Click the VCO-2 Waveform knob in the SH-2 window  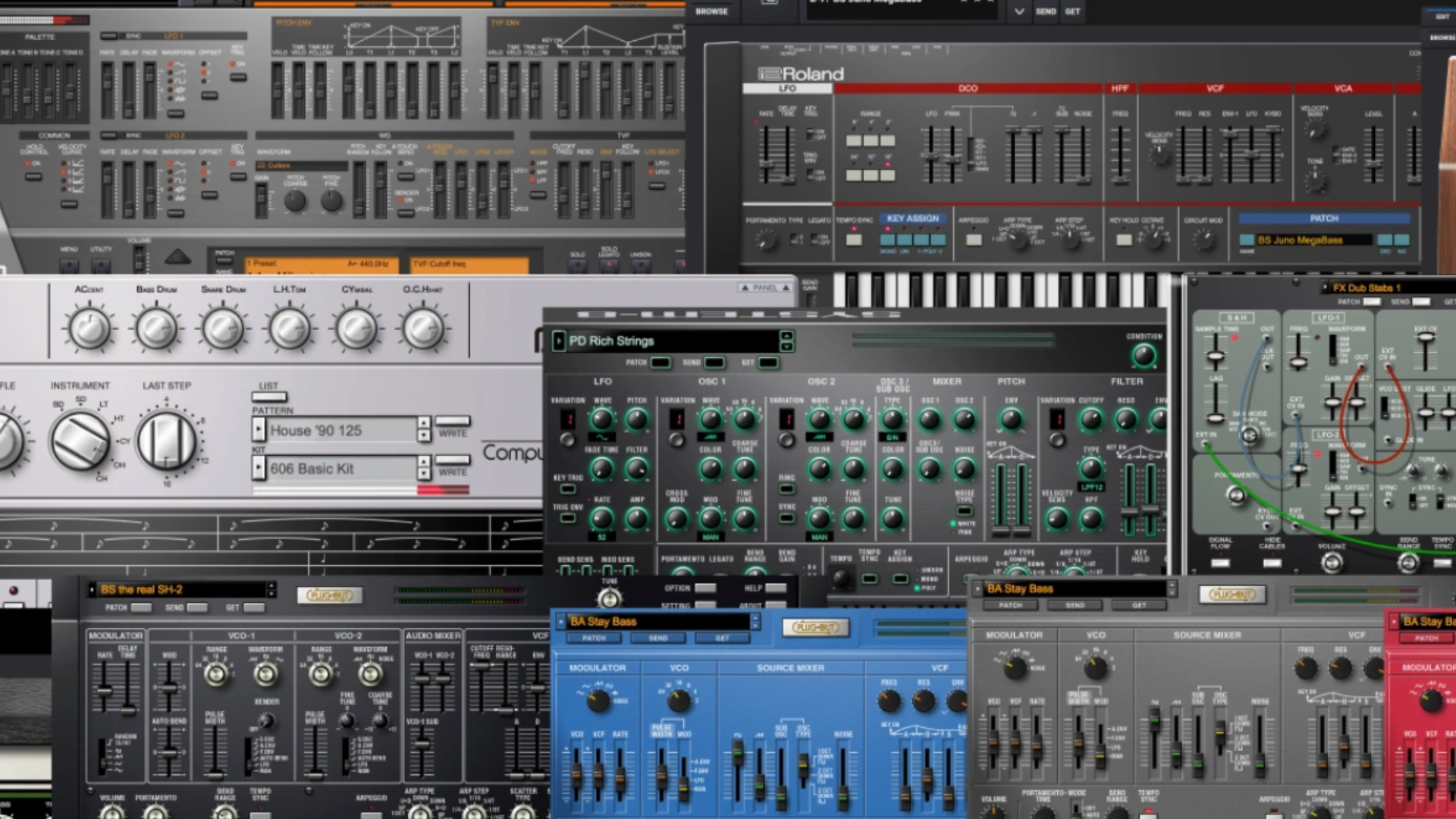(370, 673)
